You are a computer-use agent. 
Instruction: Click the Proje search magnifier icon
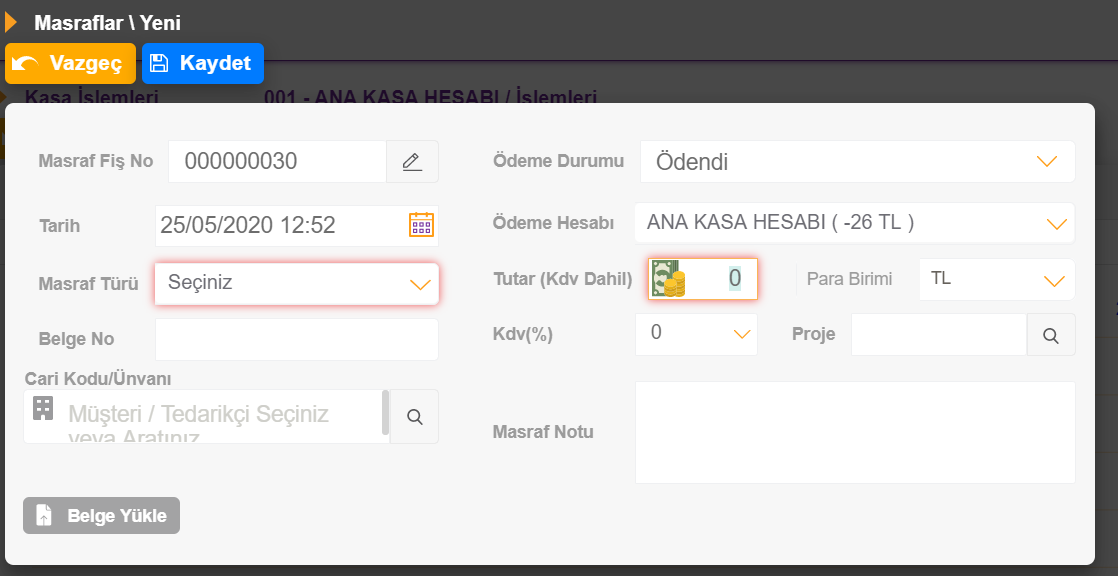click(1051, 334)
